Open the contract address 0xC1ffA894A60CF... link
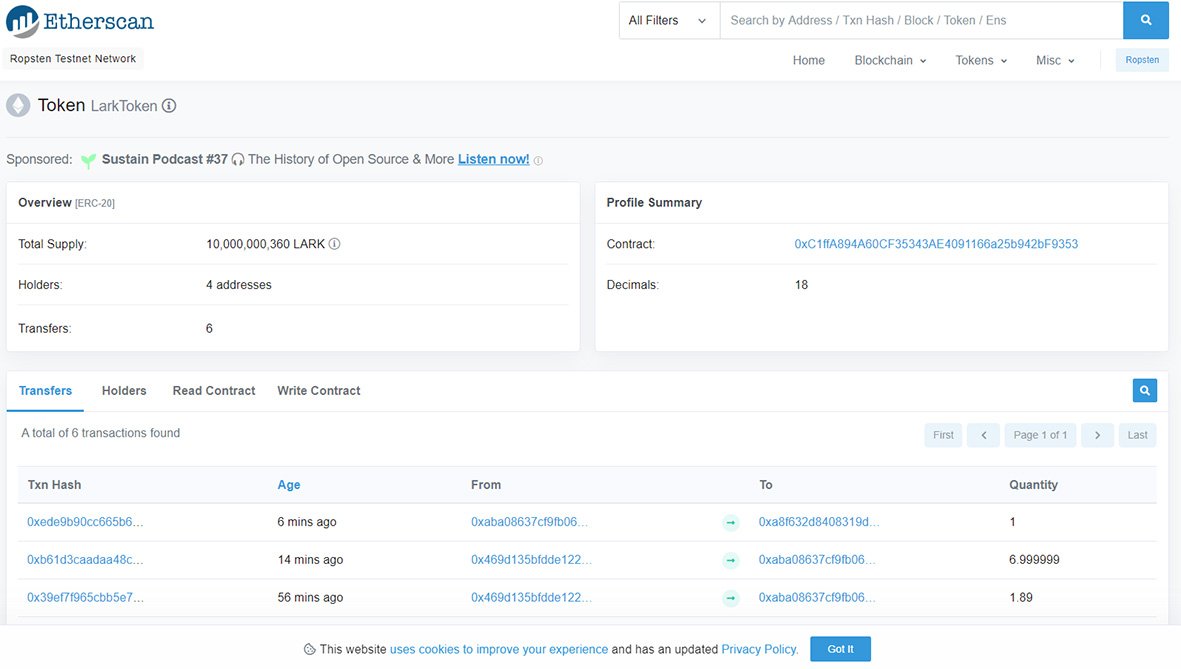Image resolution: width=1181 pixels, height=669 pixels. (936, 244)
